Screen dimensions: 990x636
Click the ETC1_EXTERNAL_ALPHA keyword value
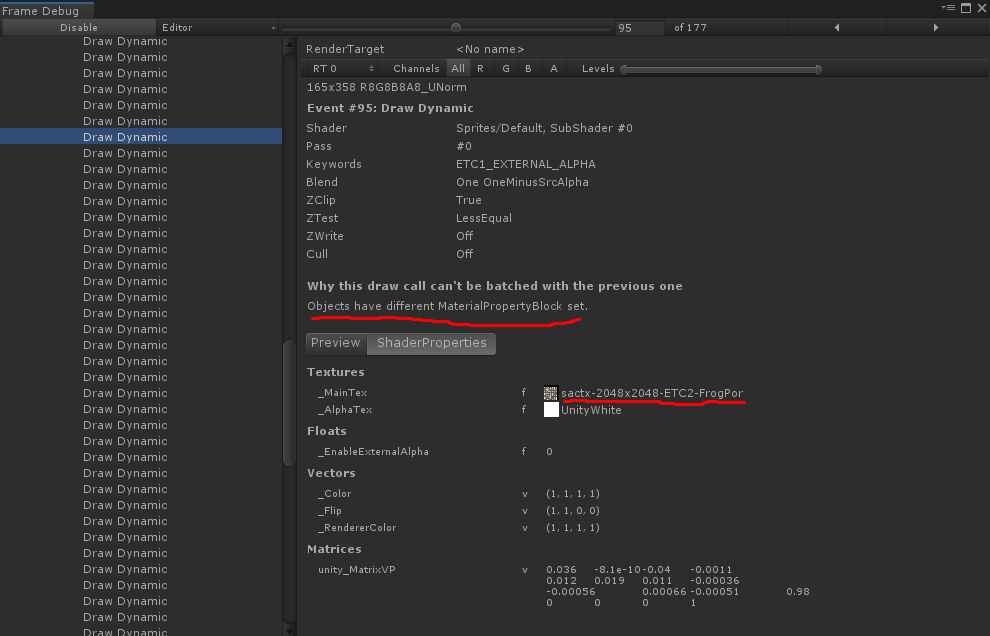pyautogui.click(x=525, y=164)
